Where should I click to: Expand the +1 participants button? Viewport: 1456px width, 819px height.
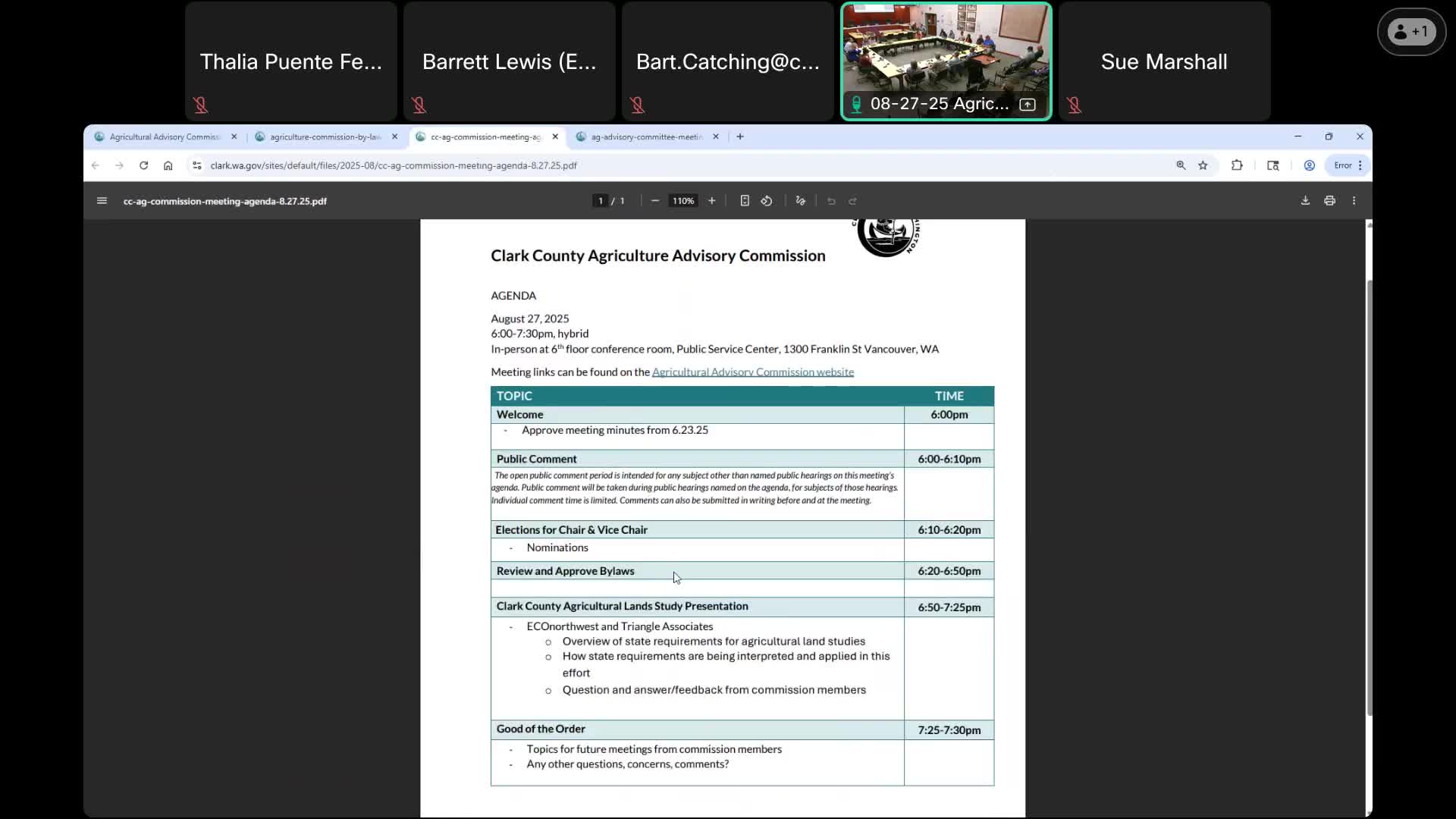[x=1411, y=32]
